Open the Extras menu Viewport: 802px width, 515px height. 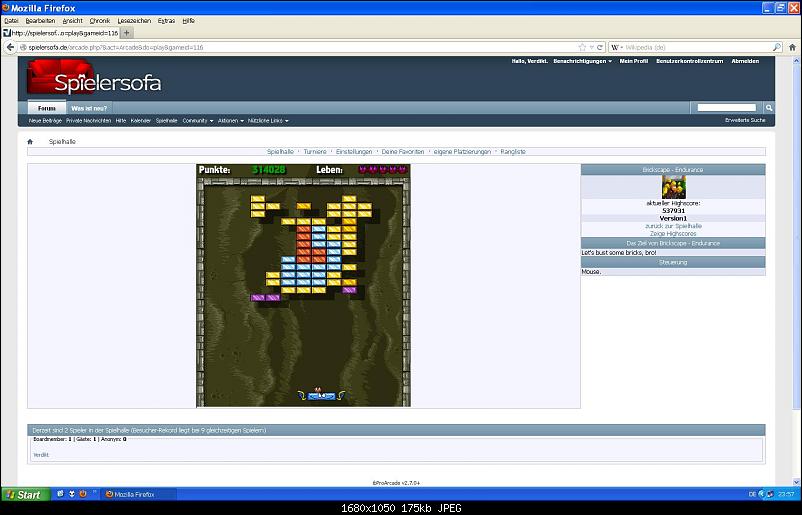point(166,21)
